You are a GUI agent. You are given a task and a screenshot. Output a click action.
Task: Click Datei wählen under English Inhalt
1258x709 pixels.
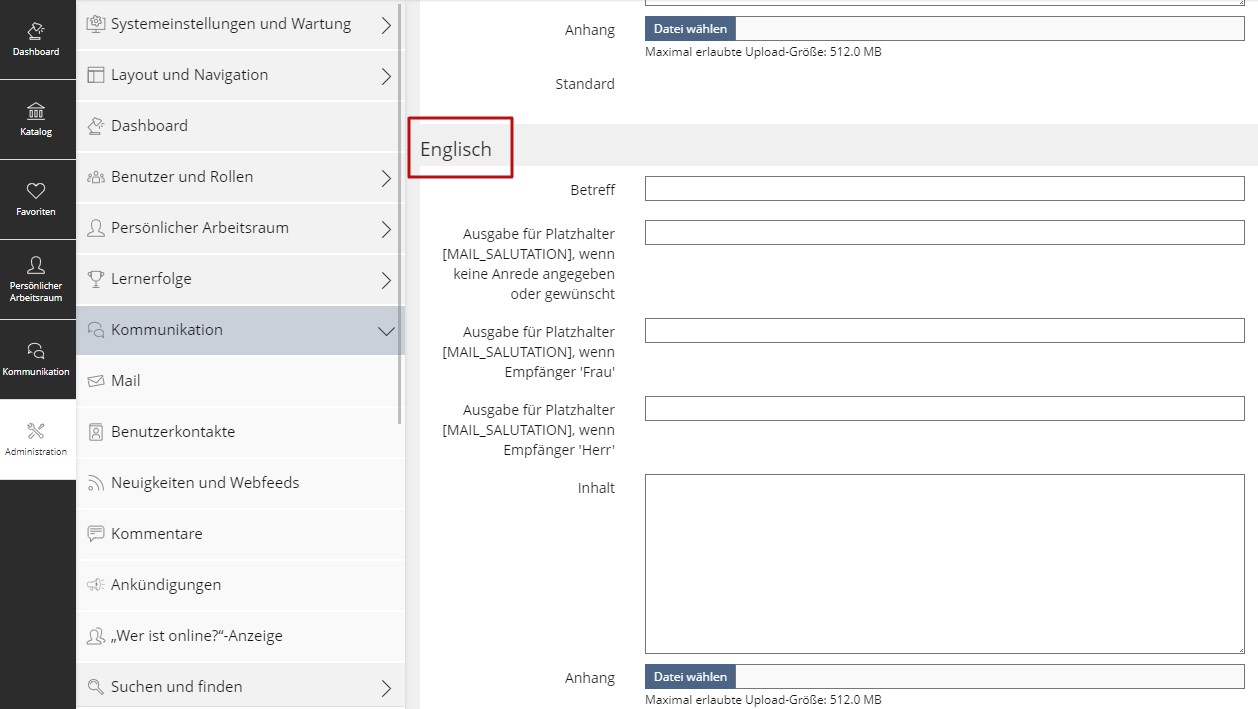[690, 677]
